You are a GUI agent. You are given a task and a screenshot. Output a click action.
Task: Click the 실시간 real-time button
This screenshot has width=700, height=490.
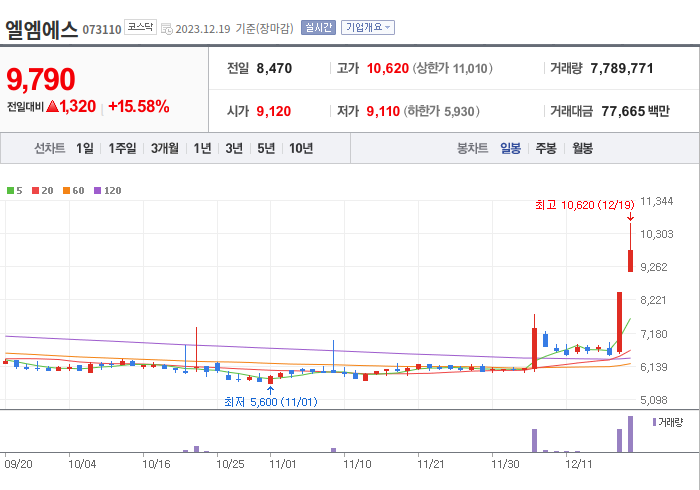[318, 27]
